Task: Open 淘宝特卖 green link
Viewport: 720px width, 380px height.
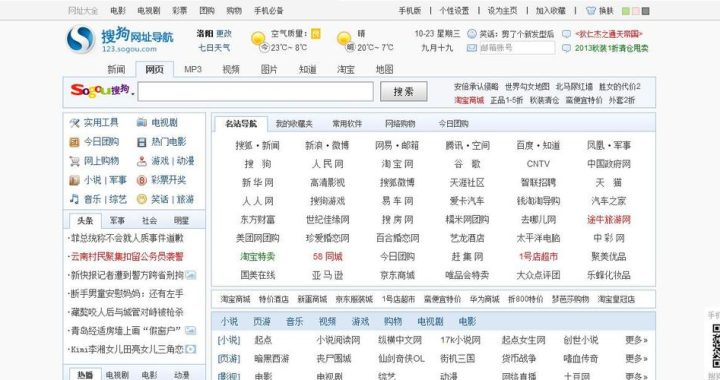Action: [x=258, y=257]
